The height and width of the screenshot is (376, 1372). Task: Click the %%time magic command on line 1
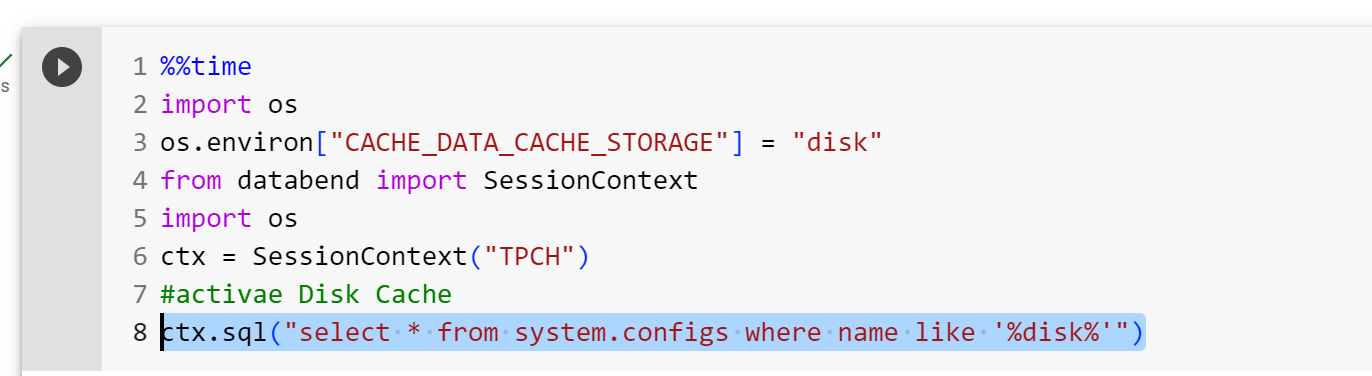(x=206, y=67)
